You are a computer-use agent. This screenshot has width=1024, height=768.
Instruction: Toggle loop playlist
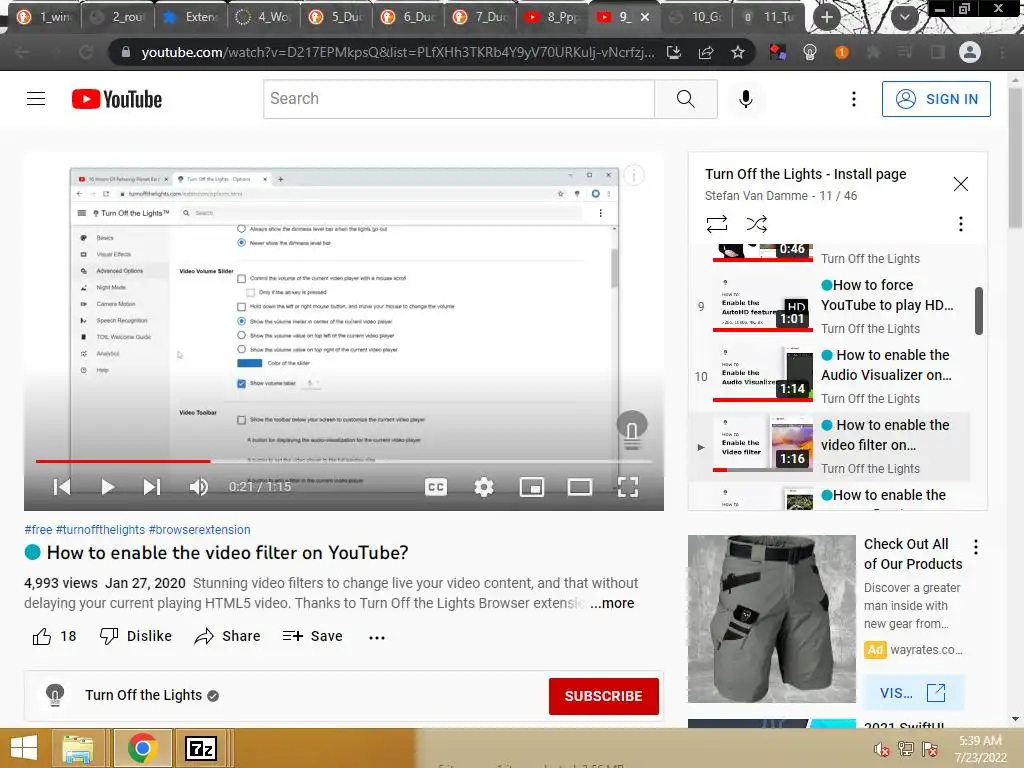[x=716, y=224]
